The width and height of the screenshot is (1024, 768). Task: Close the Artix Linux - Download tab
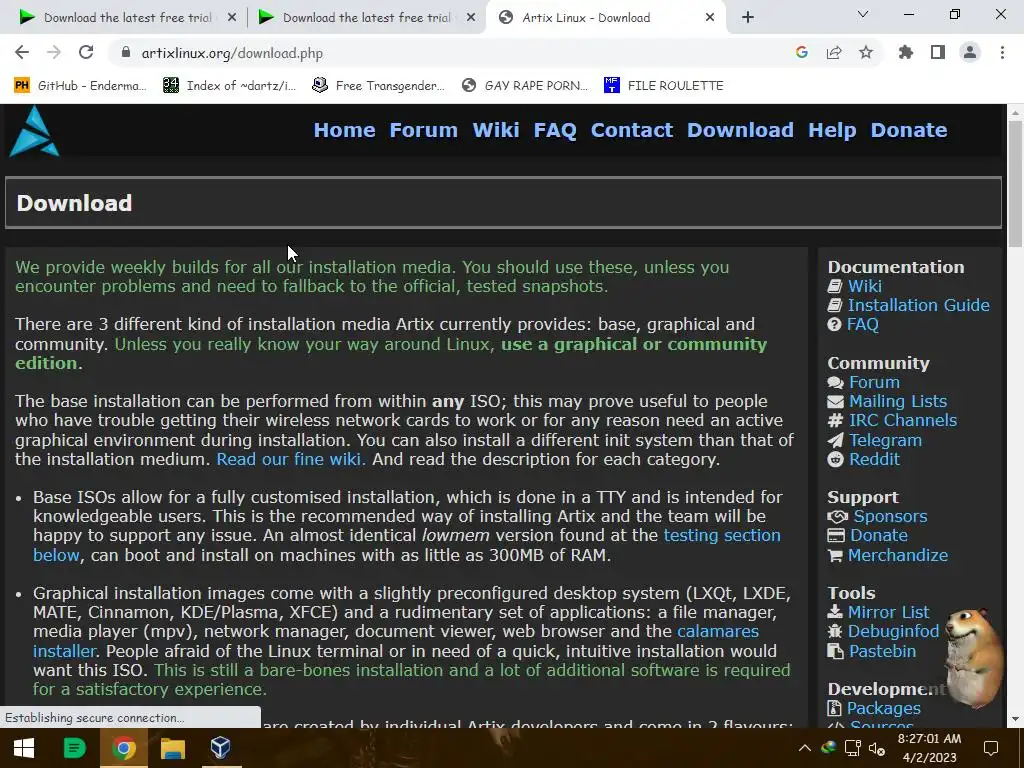(x=710, y=18)
